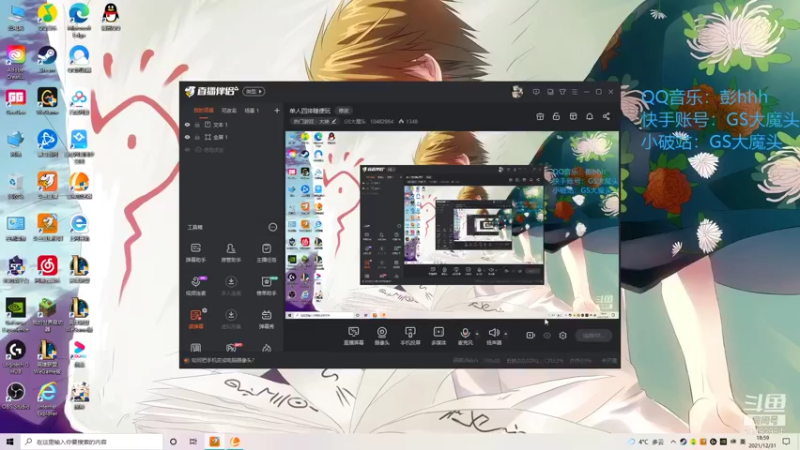Open Task View on taskbar
This screenshot has width=800, height=450.
click(193, 441)
